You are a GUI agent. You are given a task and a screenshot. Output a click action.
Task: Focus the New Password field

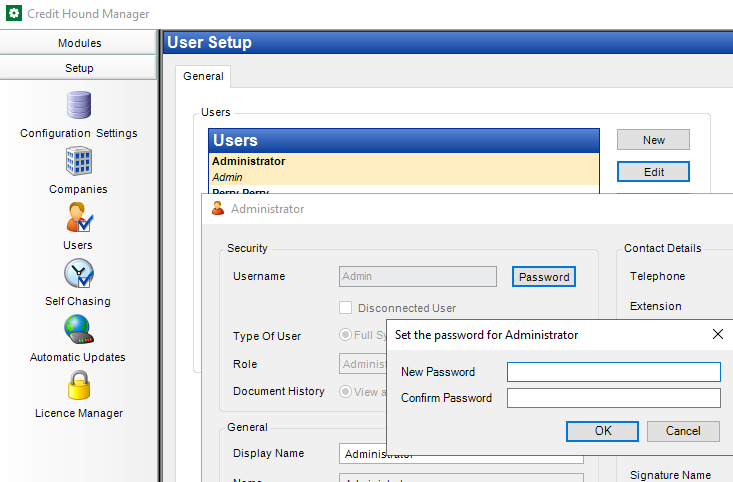pos(614,372)
